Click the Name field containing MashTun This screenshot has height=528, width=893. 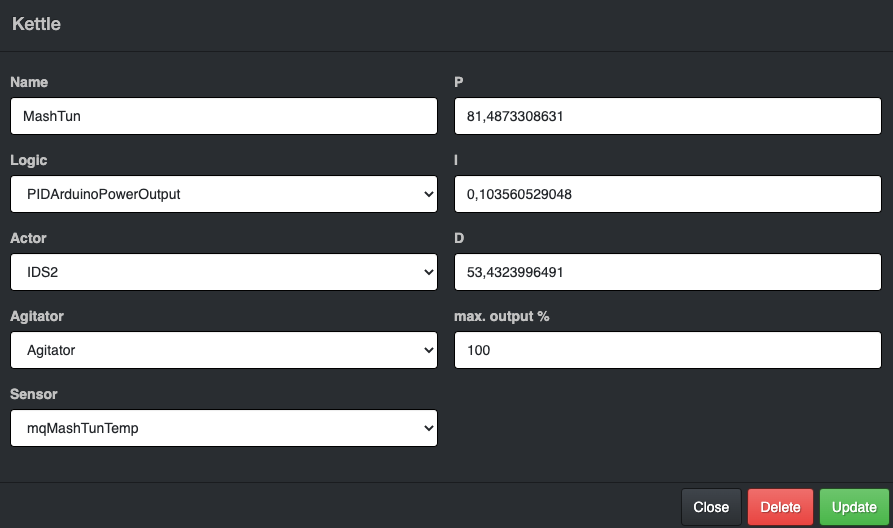[224, 116]
